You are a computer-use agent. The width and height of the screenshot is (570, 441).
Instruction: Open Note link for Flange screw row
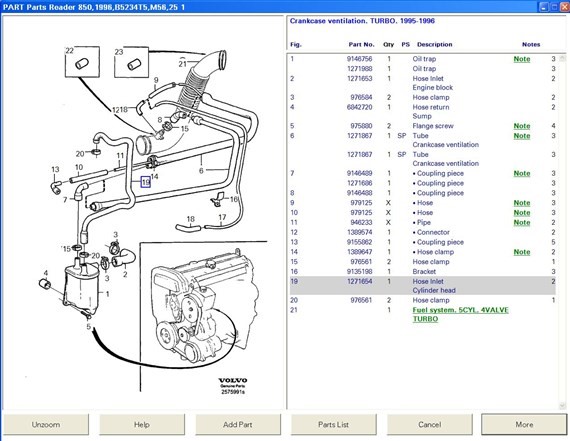(x=522, y=126)
